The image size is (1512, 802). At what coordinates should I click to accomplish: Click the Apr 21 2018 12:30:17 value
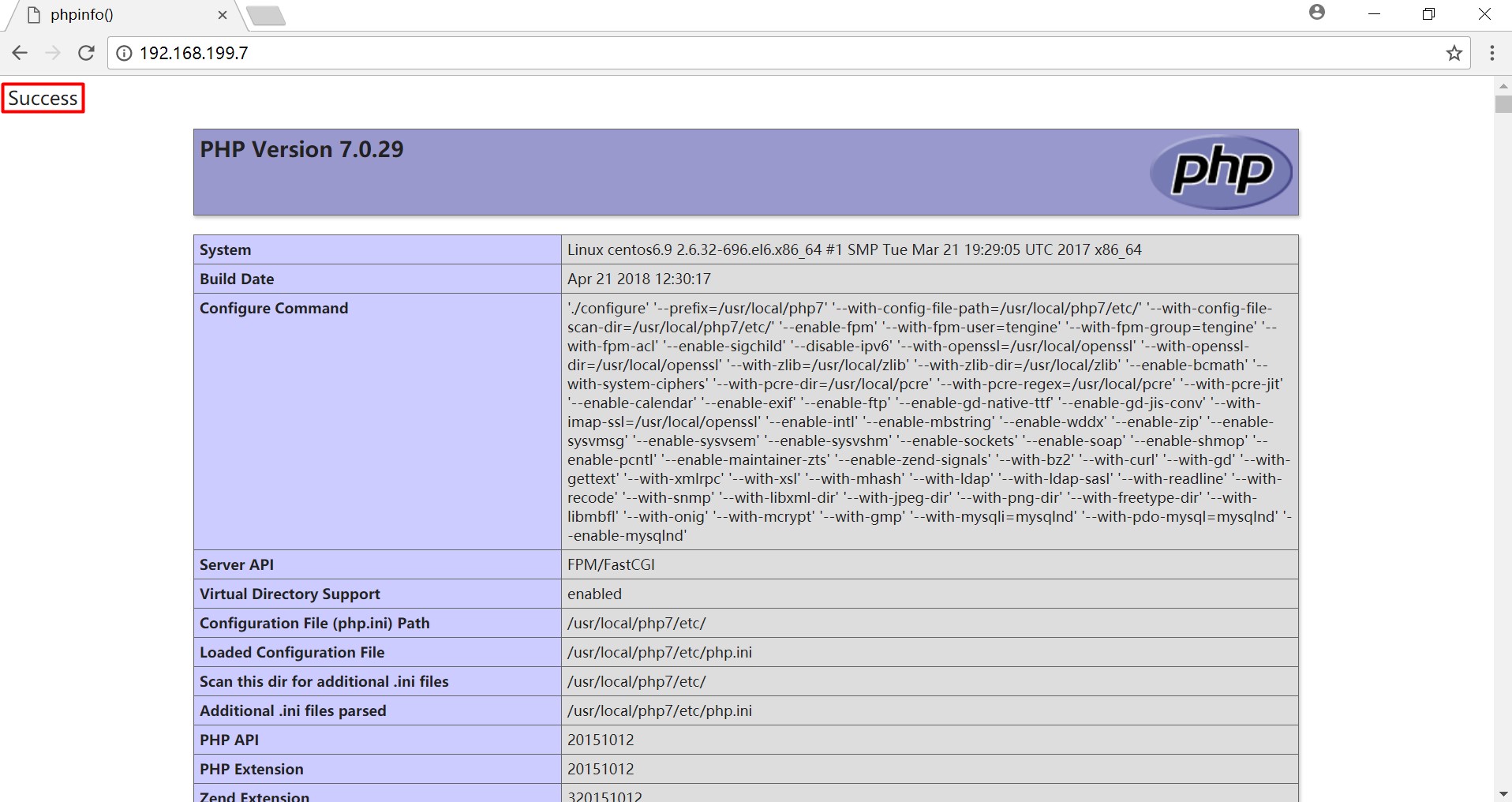pyautogui.click(x=639, y=279)
